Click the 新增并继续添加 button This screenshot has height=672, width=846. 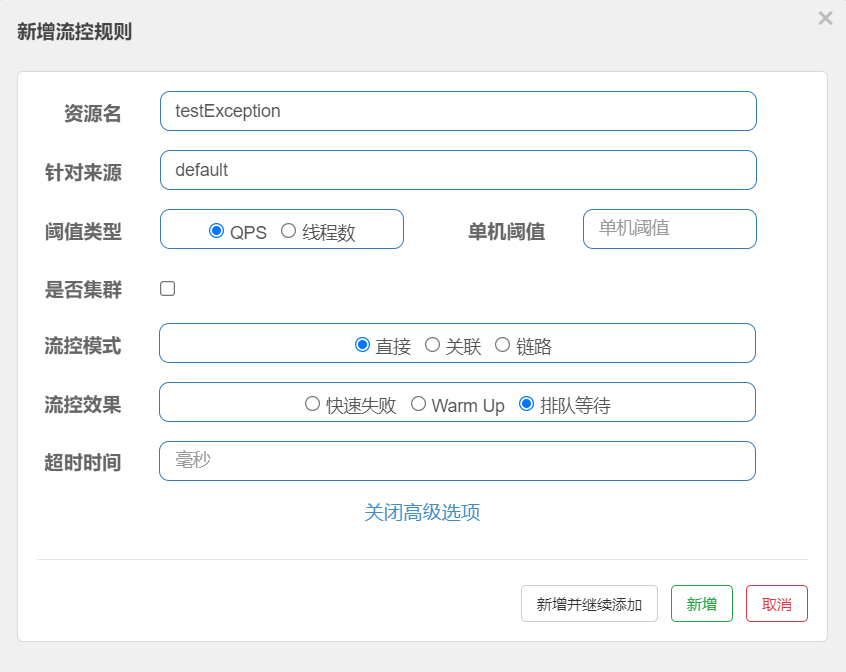pos(588,603)
